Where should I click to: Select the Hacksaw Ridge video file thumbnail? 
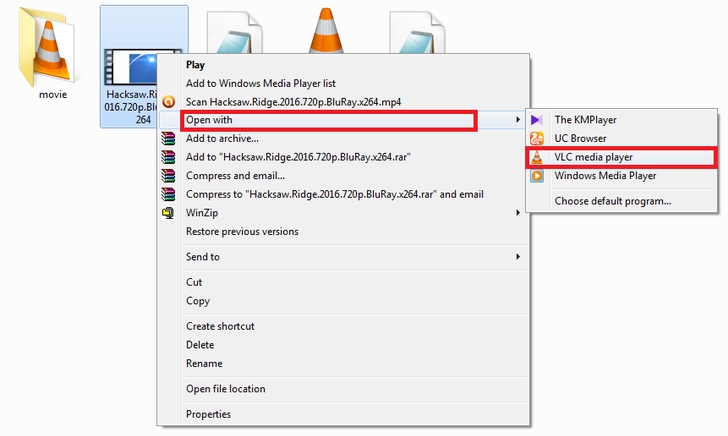[132, 68]
